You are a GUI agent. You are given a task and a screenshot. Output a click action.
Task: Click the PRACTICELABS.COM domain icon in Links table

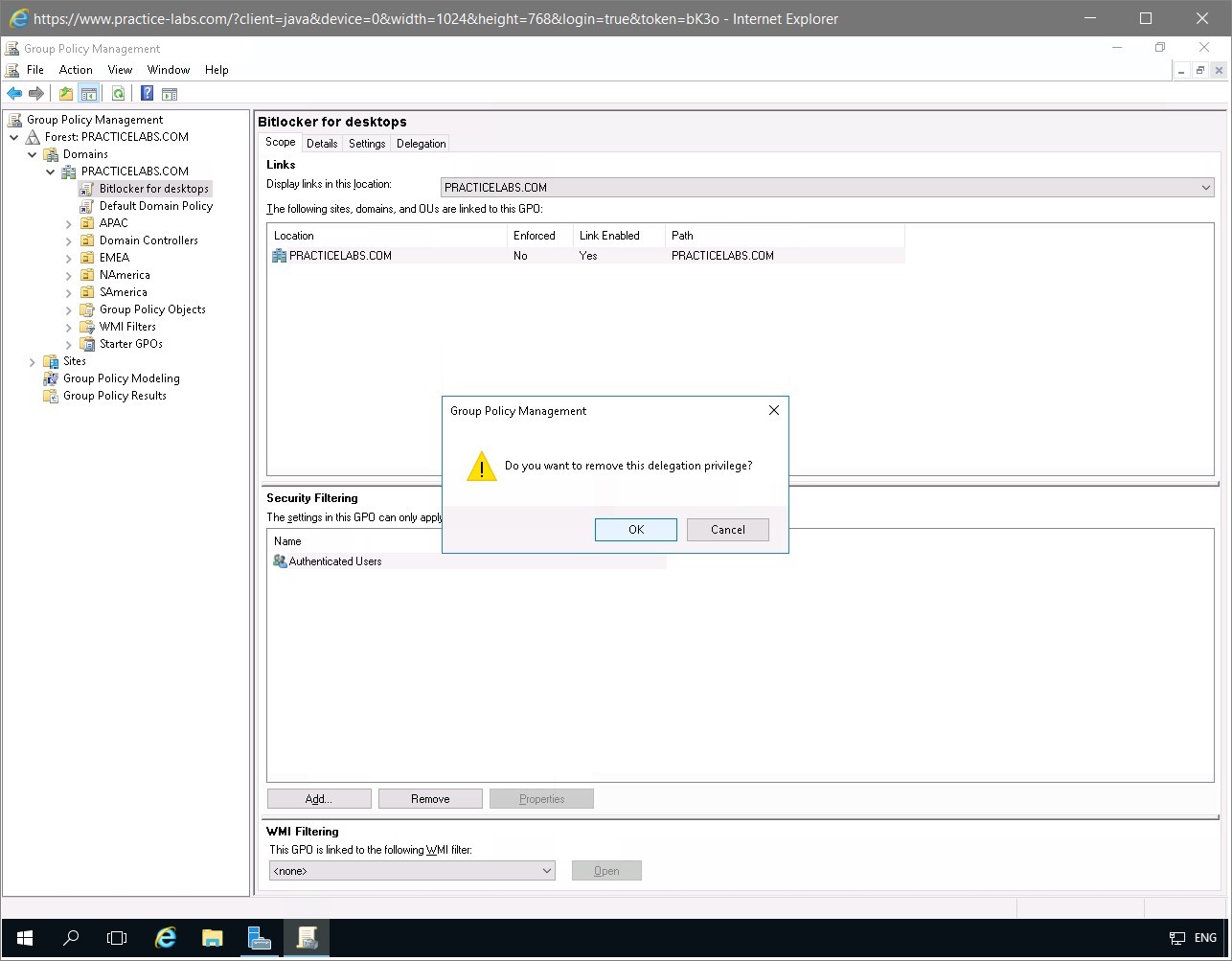[280, 256]
